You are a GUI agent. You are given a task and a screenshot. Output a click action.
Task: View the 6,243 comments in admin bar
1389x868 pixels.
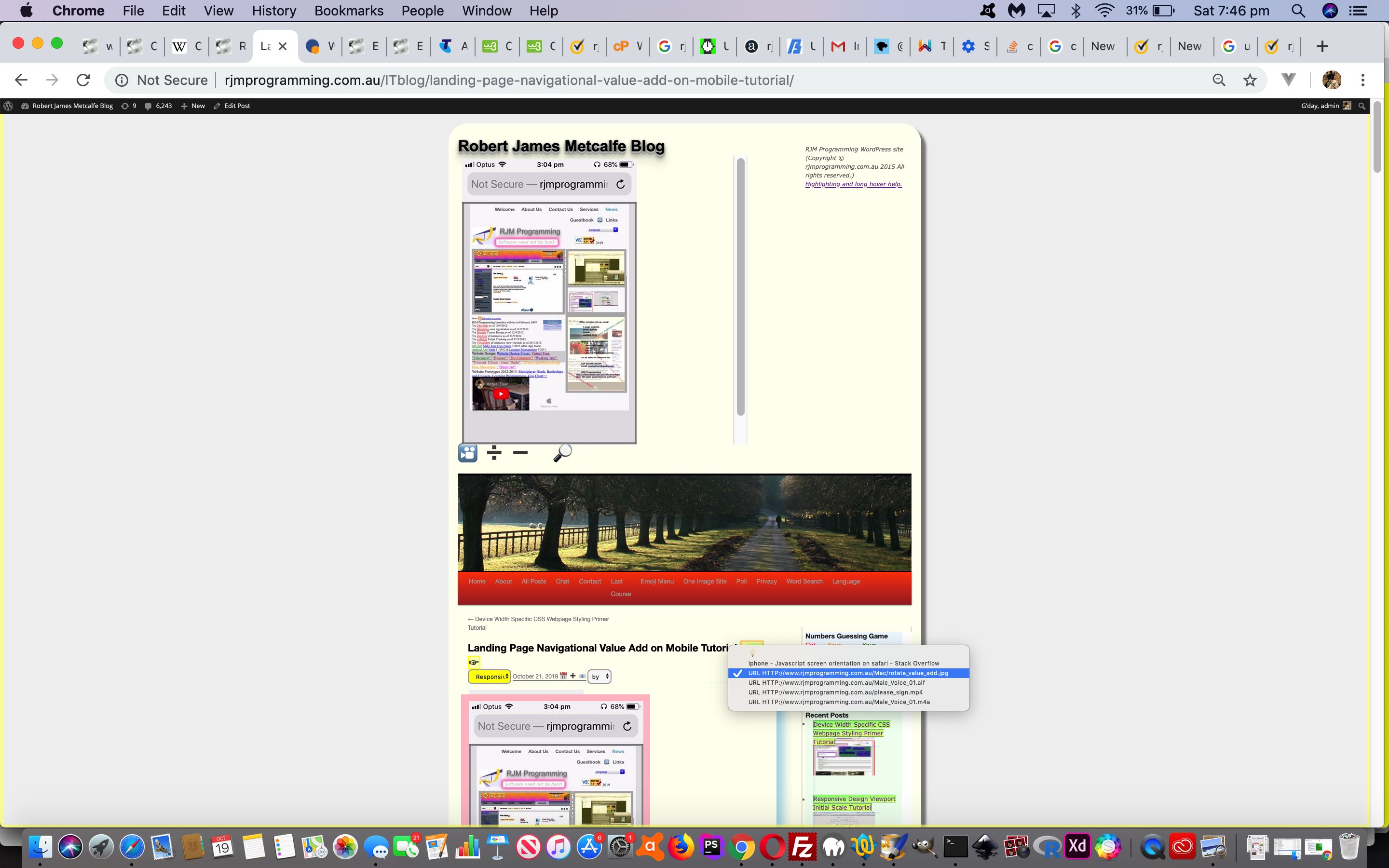[x=158, y=106]
